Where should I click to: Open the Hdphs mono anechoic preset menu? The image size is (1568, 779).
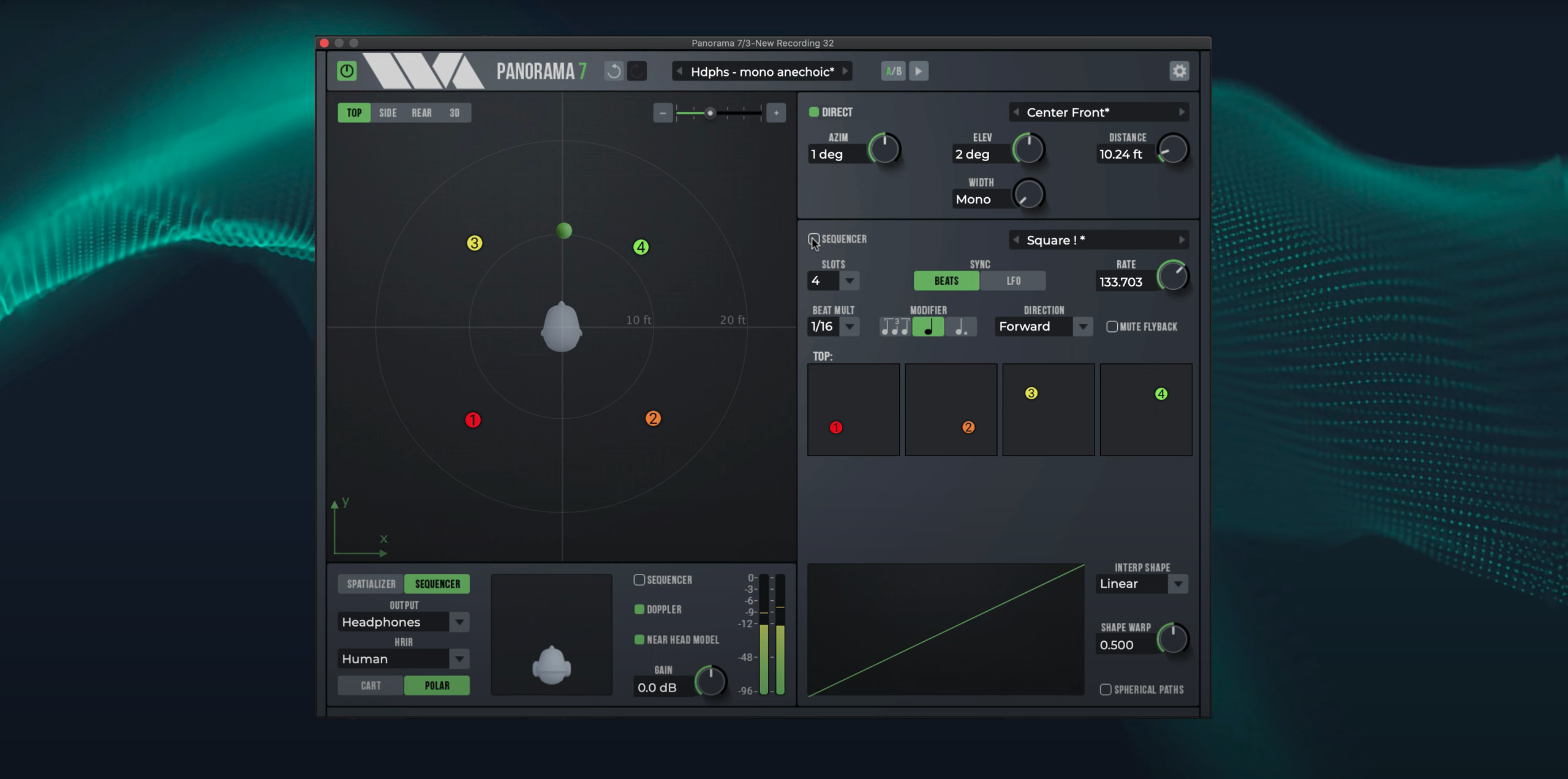pos(762,72)
